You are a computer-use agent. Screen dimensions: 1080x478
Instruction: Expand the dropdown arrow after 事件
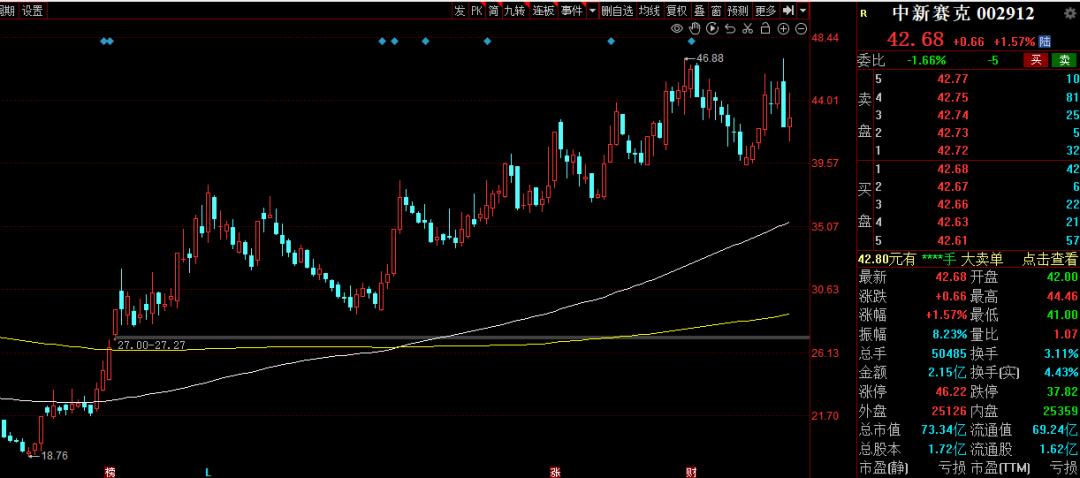pyautogui.click(x=592, y=10)
